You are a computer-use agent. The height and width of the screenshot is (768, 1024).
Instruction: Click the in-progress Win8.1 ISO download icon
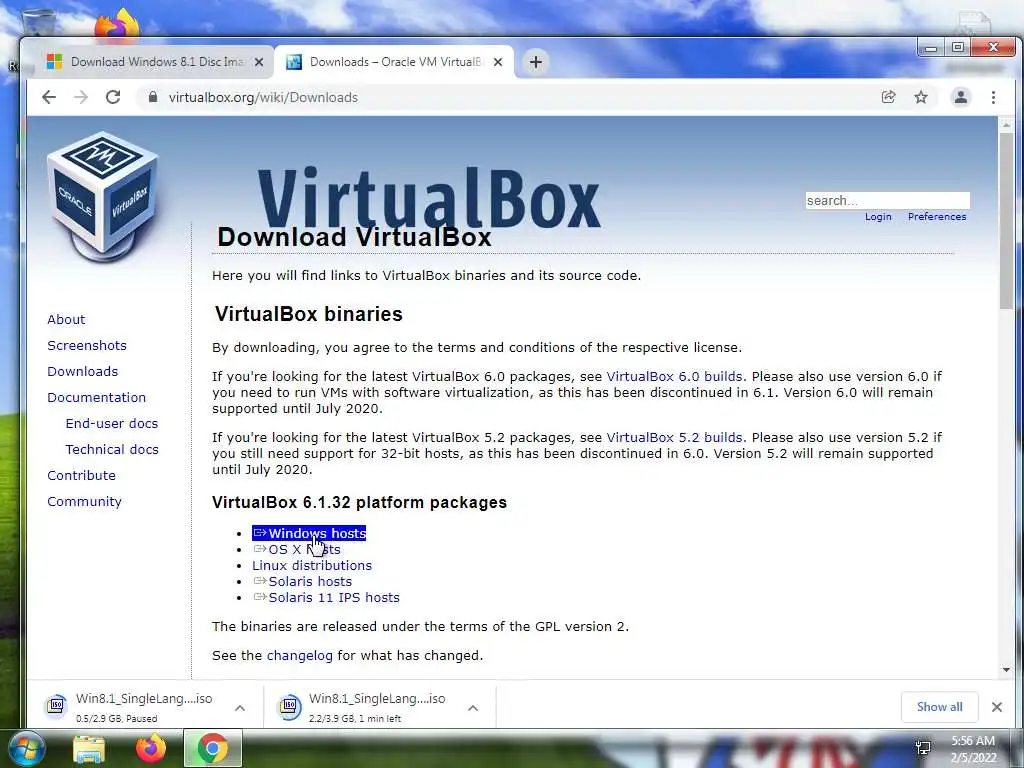pos(289,706)
